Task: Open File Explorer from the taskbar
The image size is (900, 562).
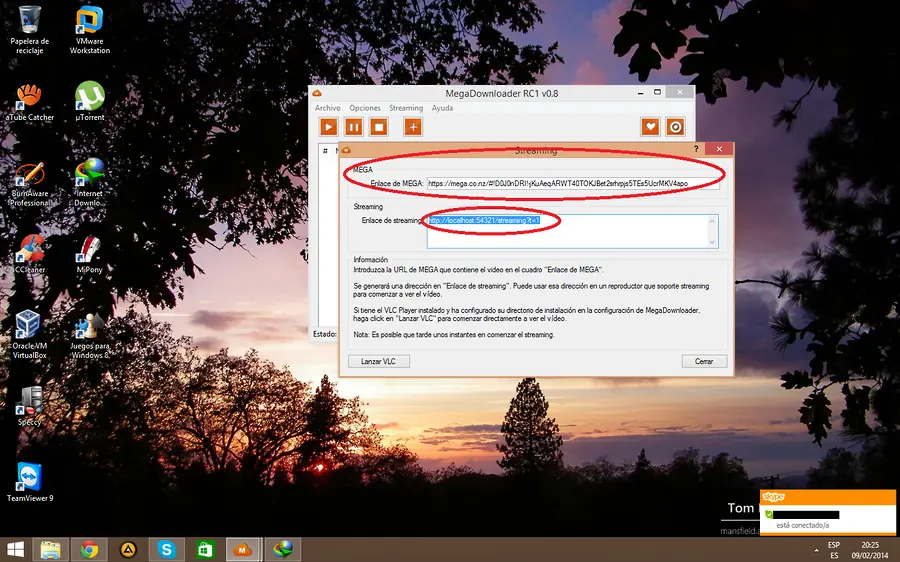Action: [x=51, y=550]
